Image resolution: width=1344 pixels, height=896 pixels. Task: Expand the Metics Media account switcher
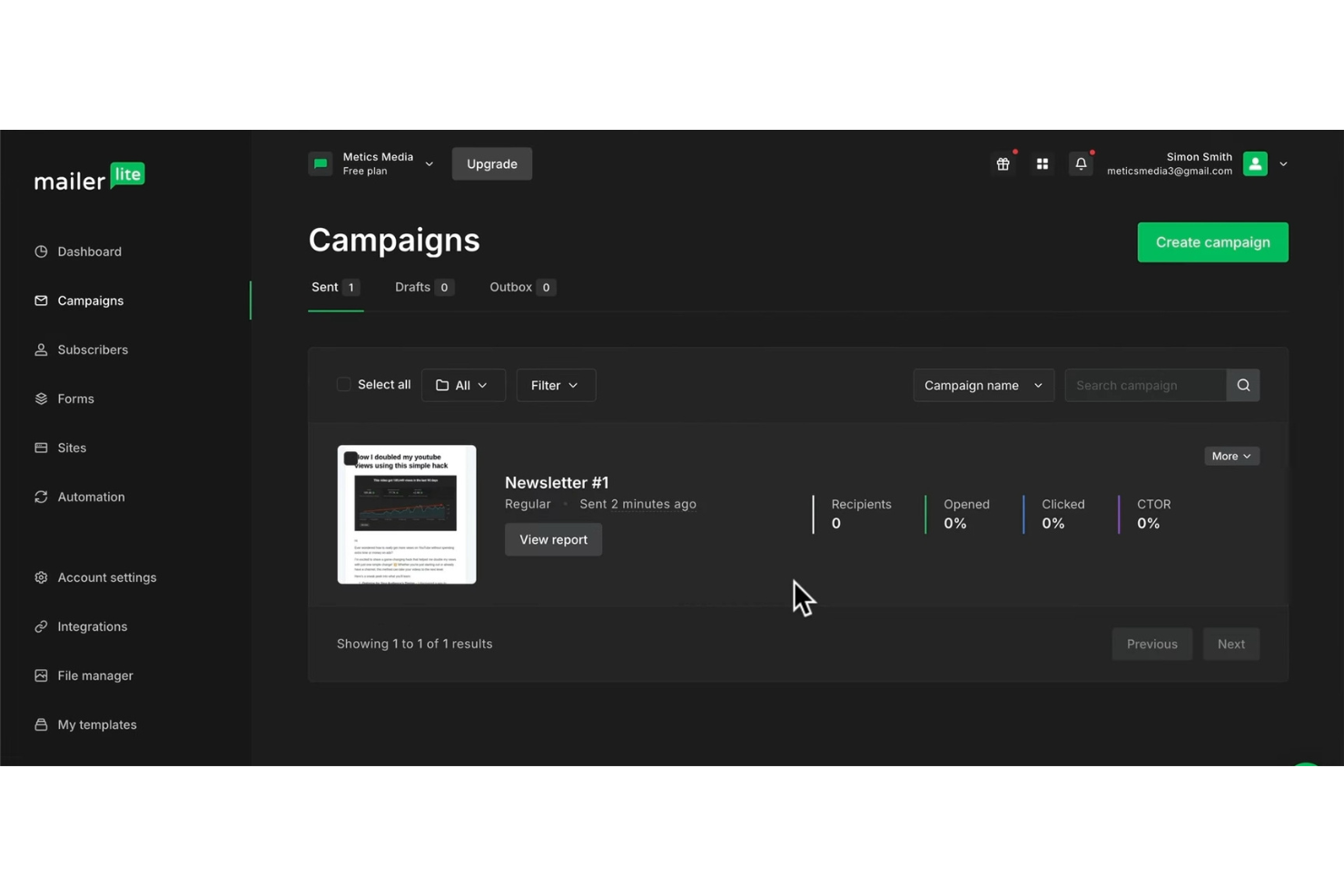point(429,164)
